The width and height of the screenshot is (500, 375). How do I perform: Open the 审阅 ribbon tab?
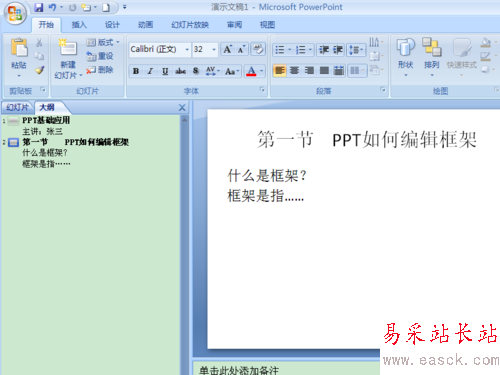[x=234, y=25]
